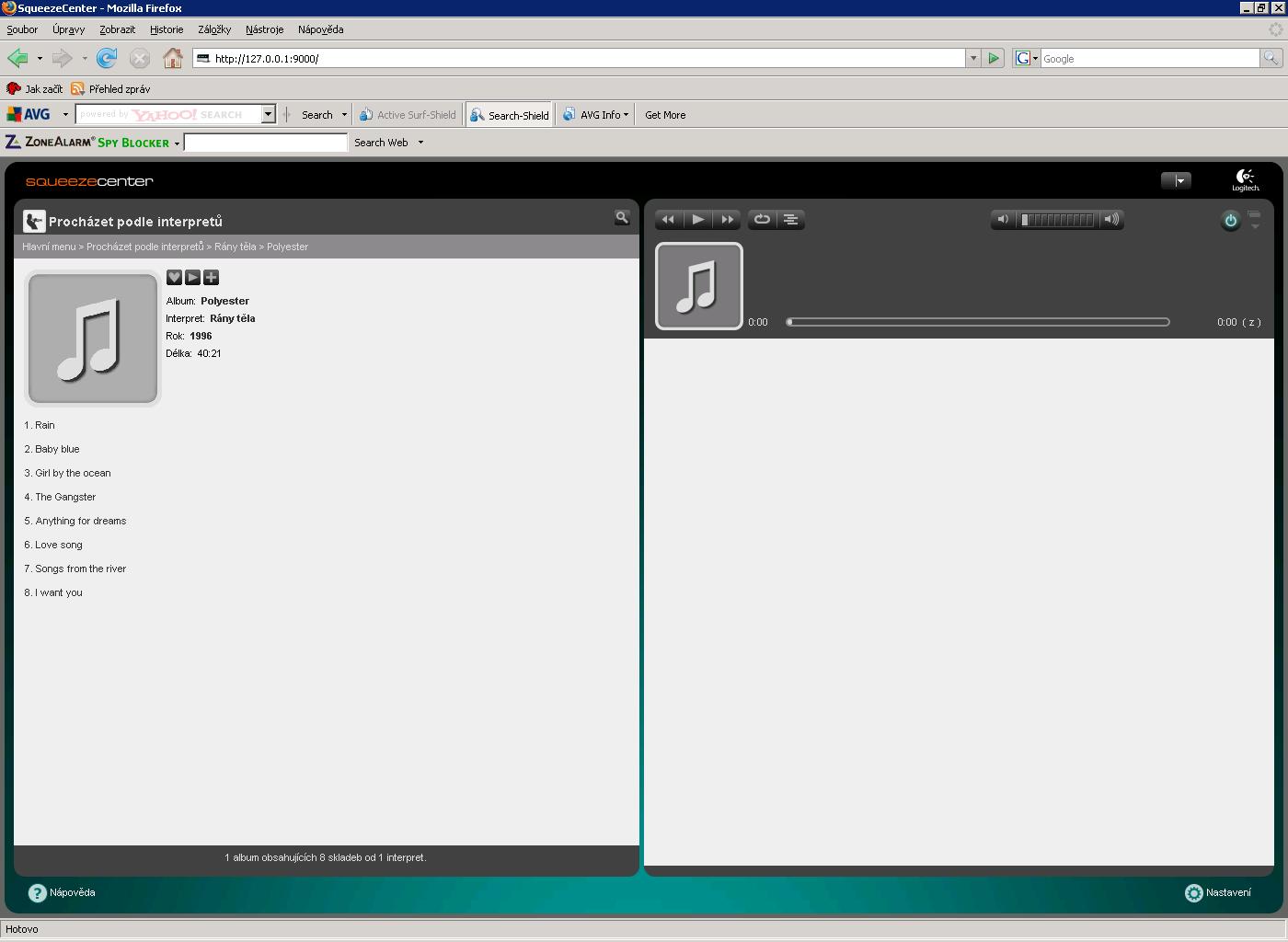Play the Polyester album now
The height and width of the screenshot is (942, 1288).
192,277
